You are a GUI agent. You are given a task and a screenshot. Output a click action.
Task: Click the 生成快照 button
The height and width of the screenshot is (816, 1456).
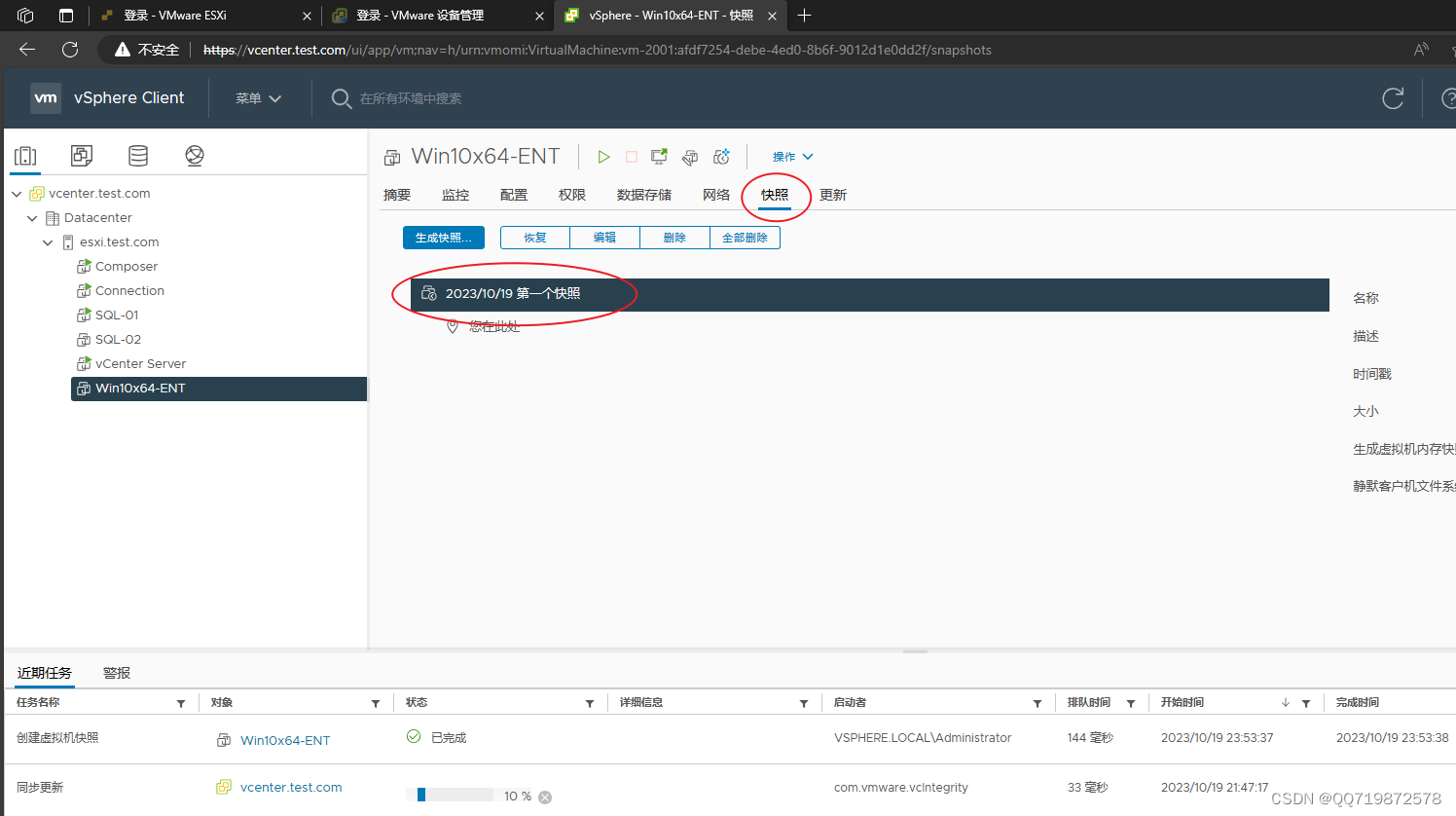coord(444,238)
